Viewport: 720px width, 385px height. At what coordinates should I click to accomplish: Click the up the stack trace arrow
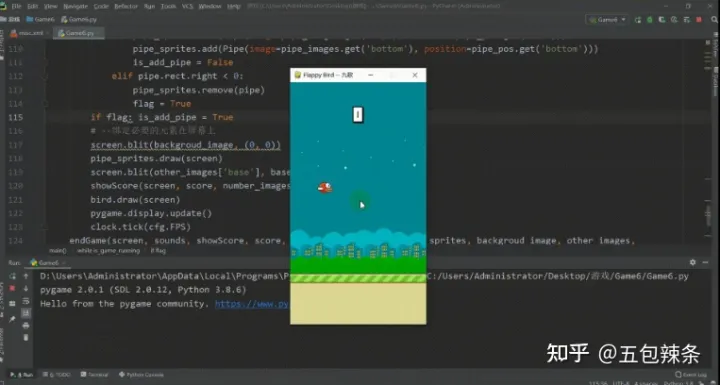coord(26,276)
